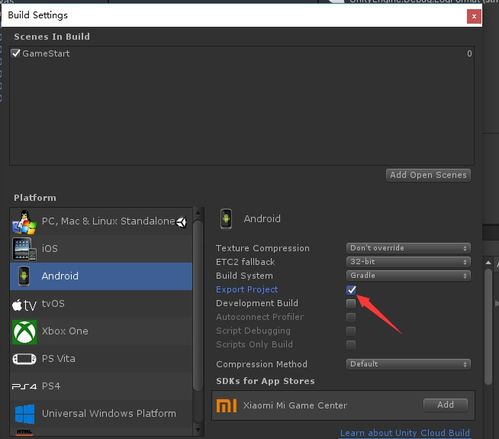Uncheck the GameStart scene checkbox
The image size is (499, 439).
click(16, 53)
